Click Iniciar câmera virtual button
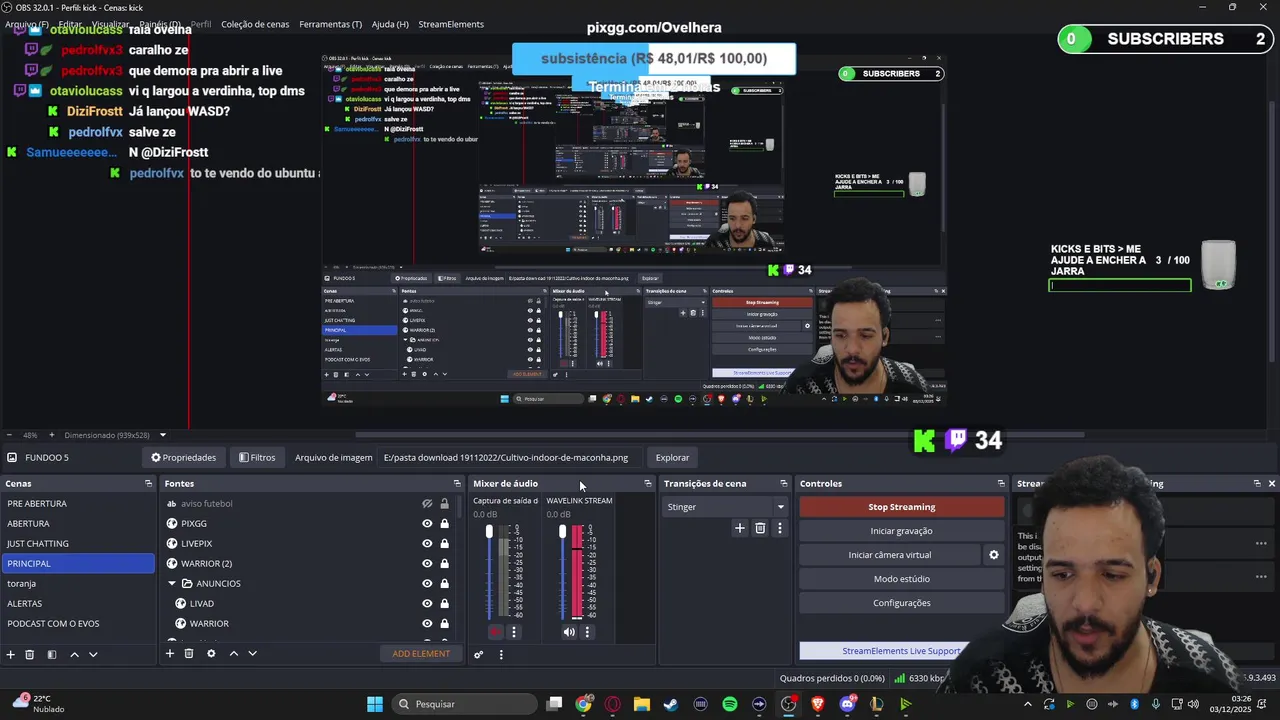The width and height of the screenshot is (1280, 720). coord(890,555)
